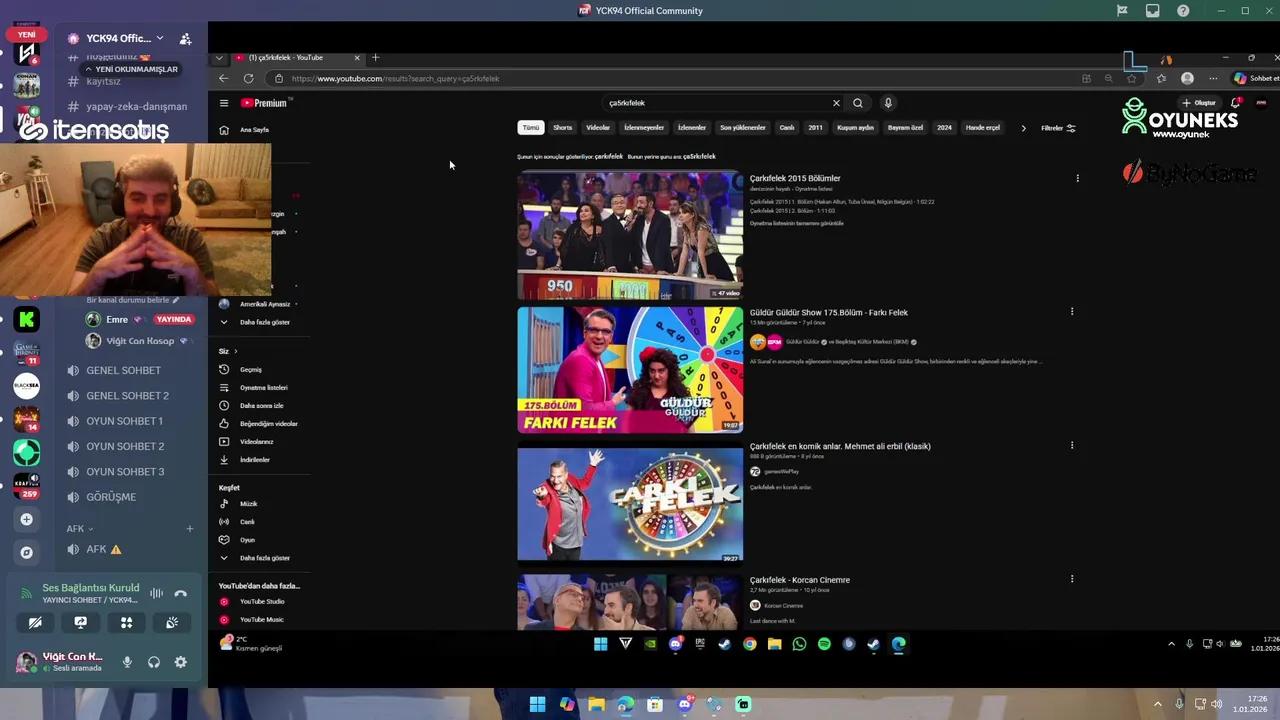Toggle Discord camera on
Image resolution: width=1280 pixels, height=720 pixels.
[35, 622]
